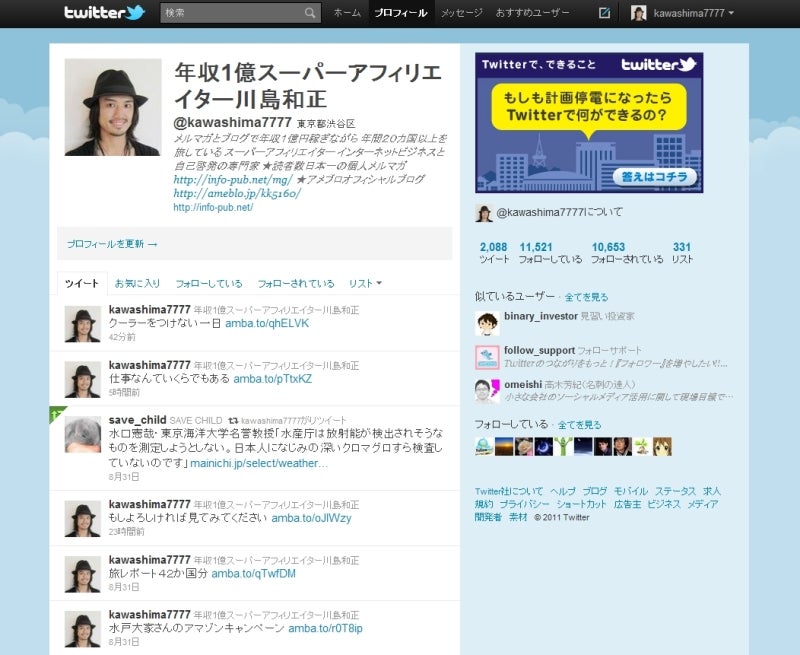800x655 pixels.
Task: Open 2,088 ツイート count
Action: (x=494, y=253)
